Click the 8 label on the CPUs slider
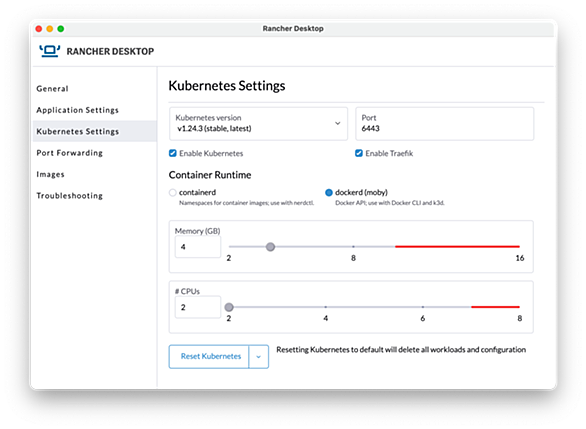 519,318
